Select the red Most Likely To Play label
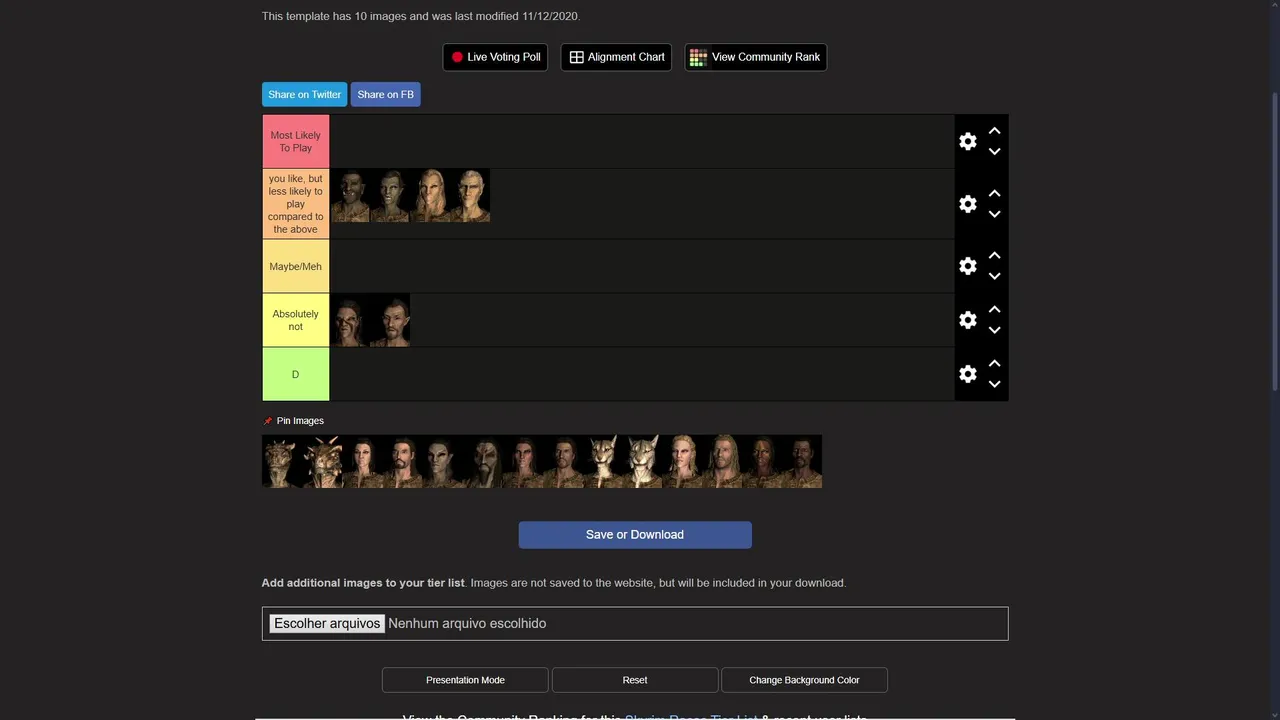 (x=295, y=141)
